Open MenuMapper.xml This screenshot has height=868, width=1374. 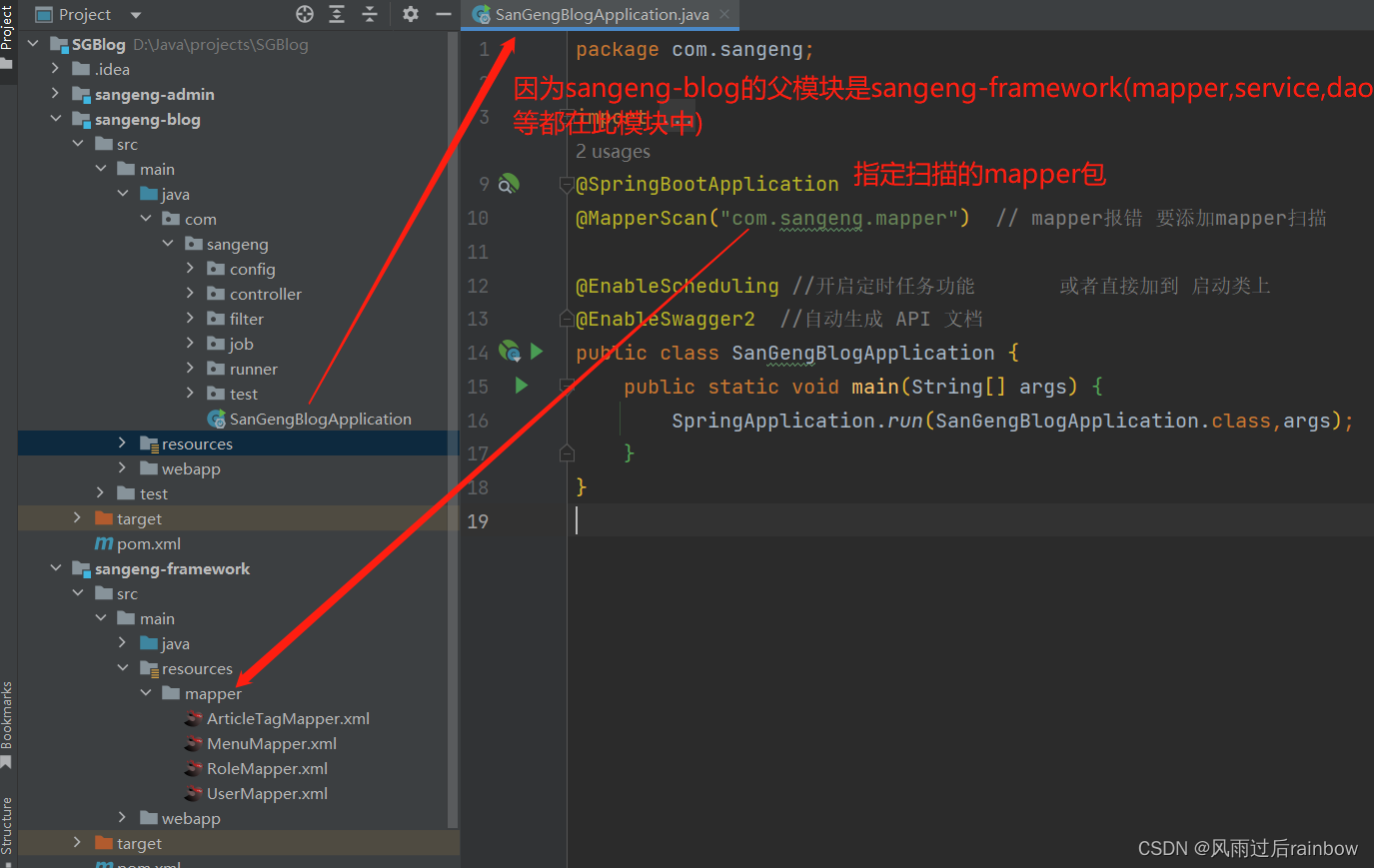(271, 743)
